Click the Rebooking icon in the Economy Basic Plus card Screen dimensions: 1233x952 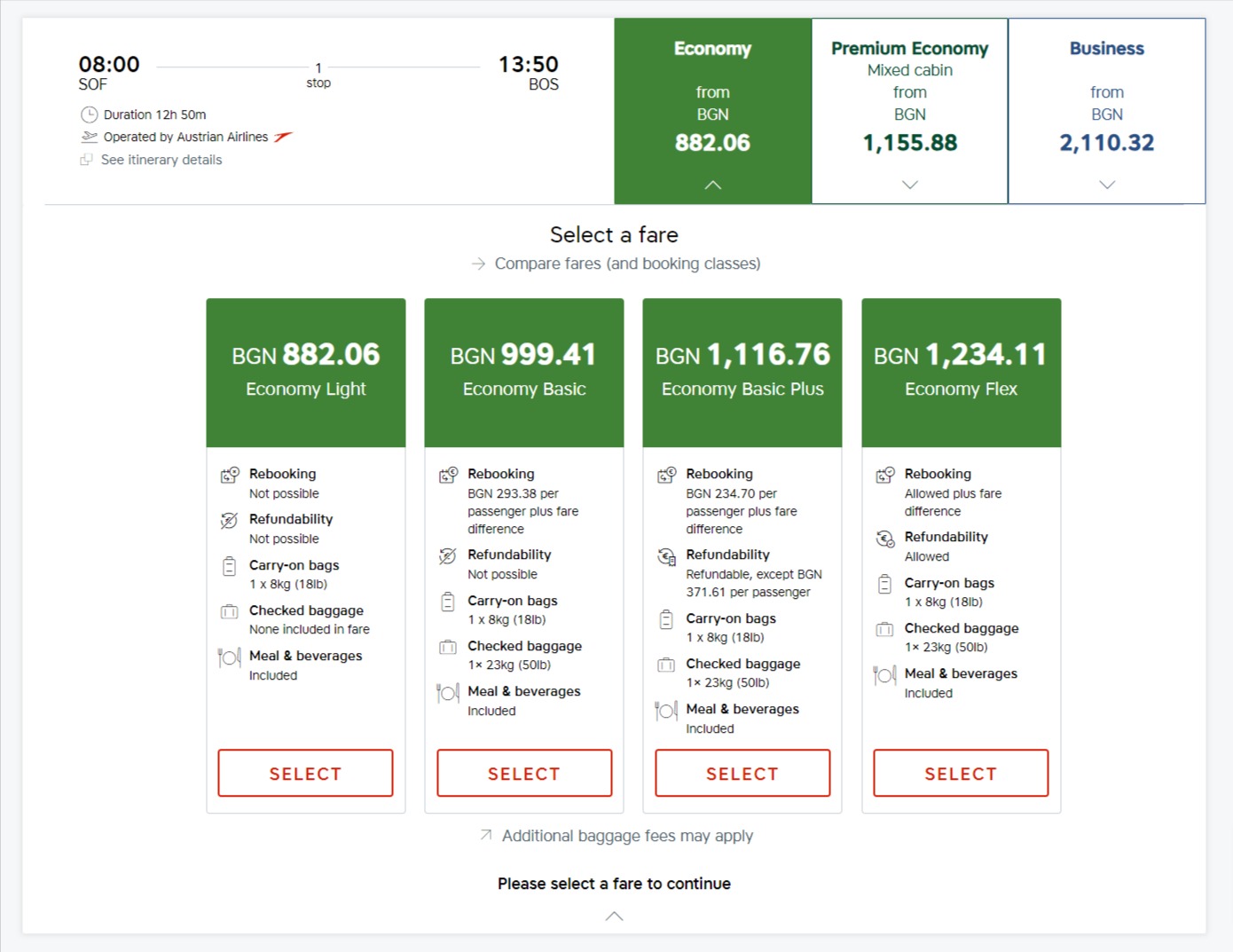pos(666,475)
